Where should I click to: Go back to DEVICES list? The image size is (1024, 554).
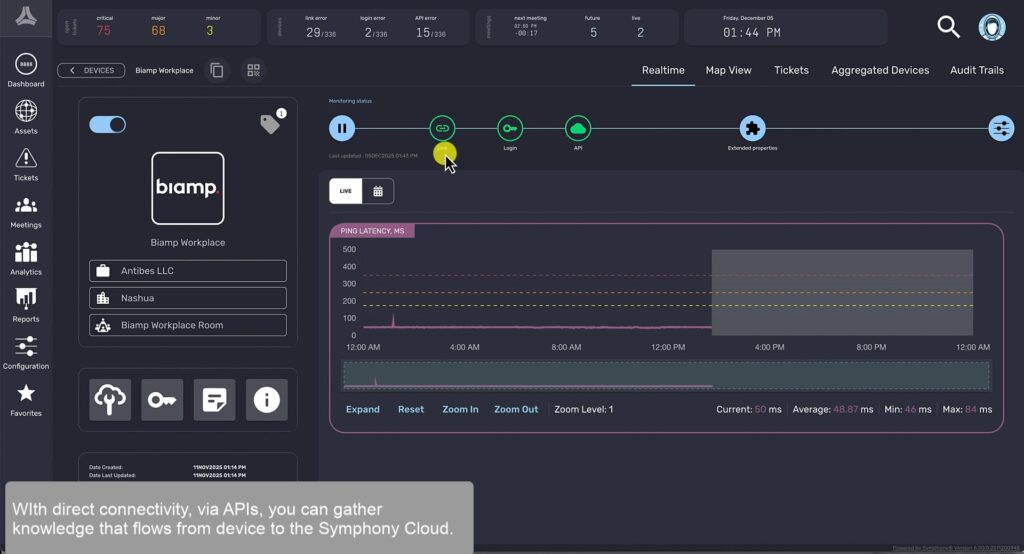tap(91, 70)
